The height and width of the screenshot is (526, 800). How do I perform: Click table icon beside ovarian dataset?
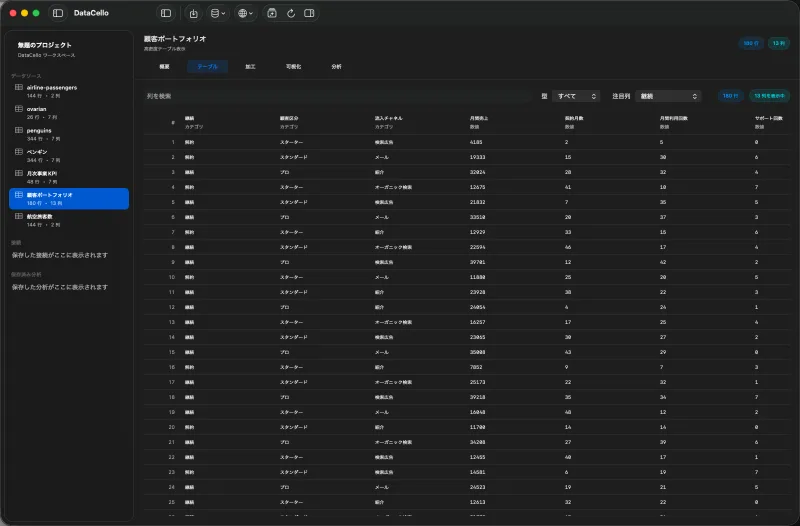(19, 109)
